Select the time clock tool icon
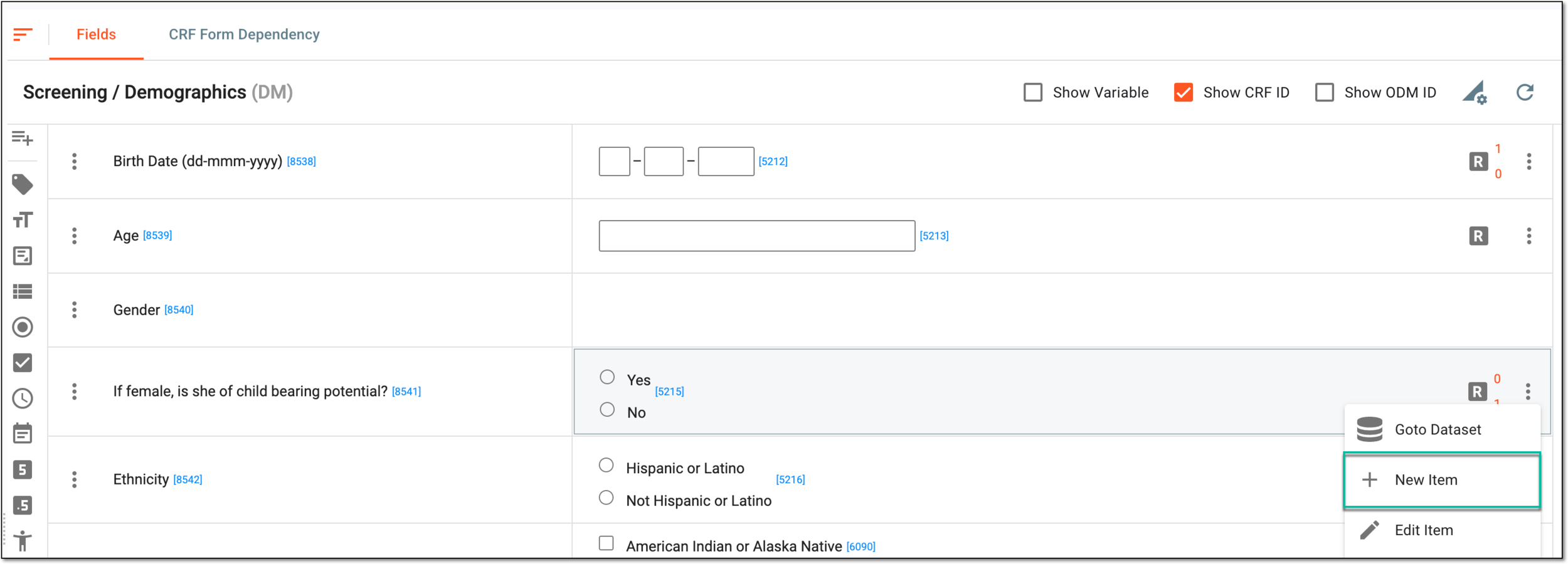 (x=23, y=399)
